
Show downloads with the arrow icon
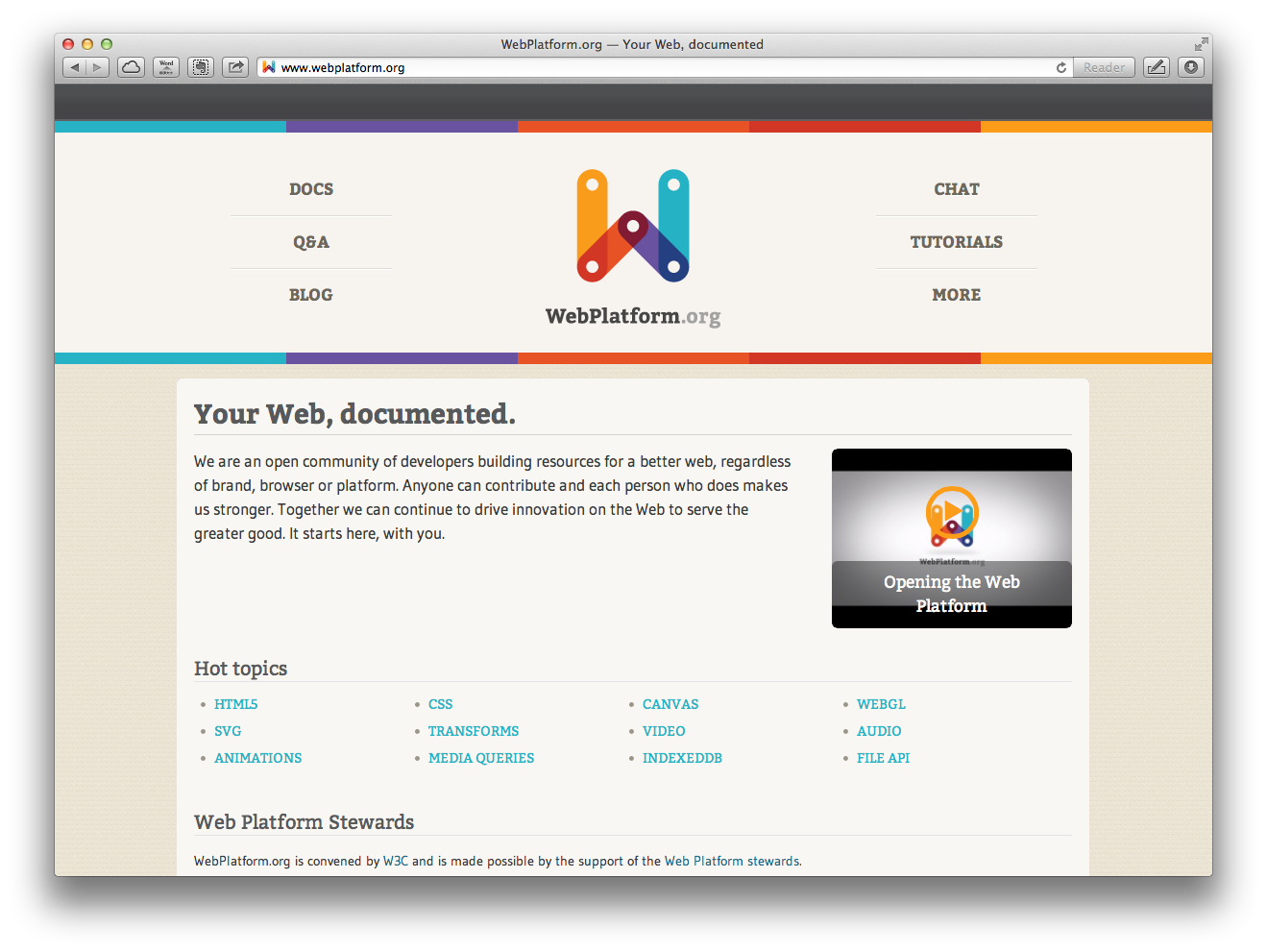tap(1191, 67)
